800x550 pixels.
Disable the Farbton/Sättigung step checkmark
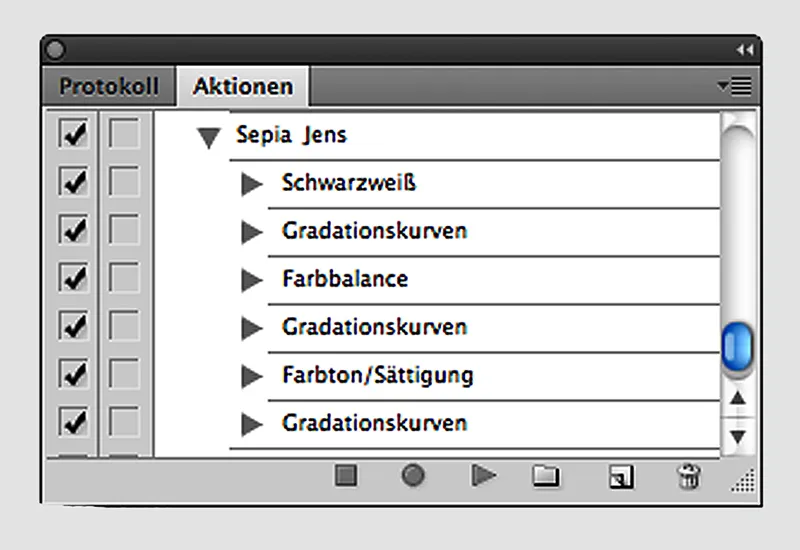[72, 373]
